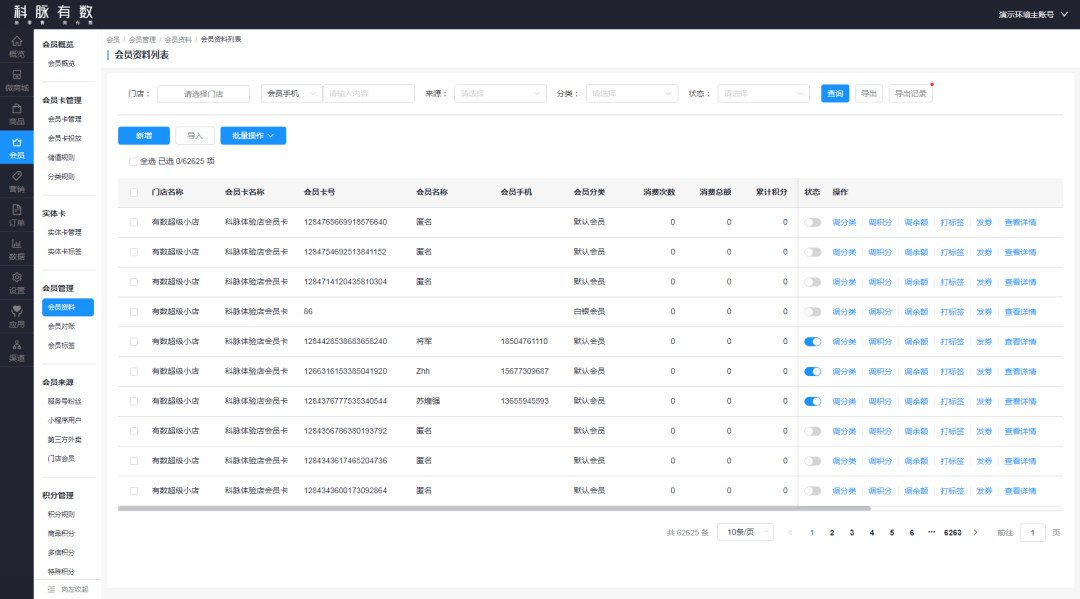The width and height of the screenshot is (1080, 599).
Task: Open 储值规则 submenu item
Action: point(61,158)
